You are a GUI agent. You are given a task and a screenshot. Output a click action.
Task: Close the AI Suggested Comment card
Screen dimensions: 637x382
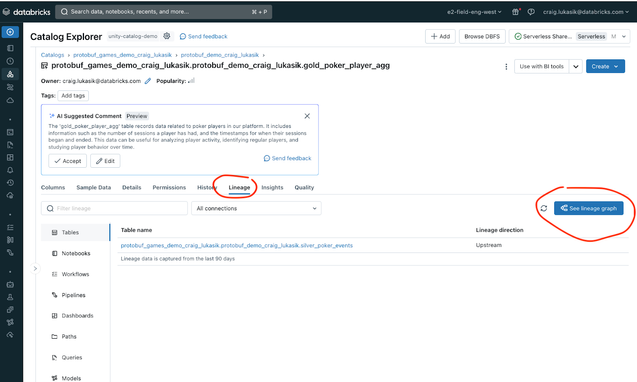tap(307, 116)
